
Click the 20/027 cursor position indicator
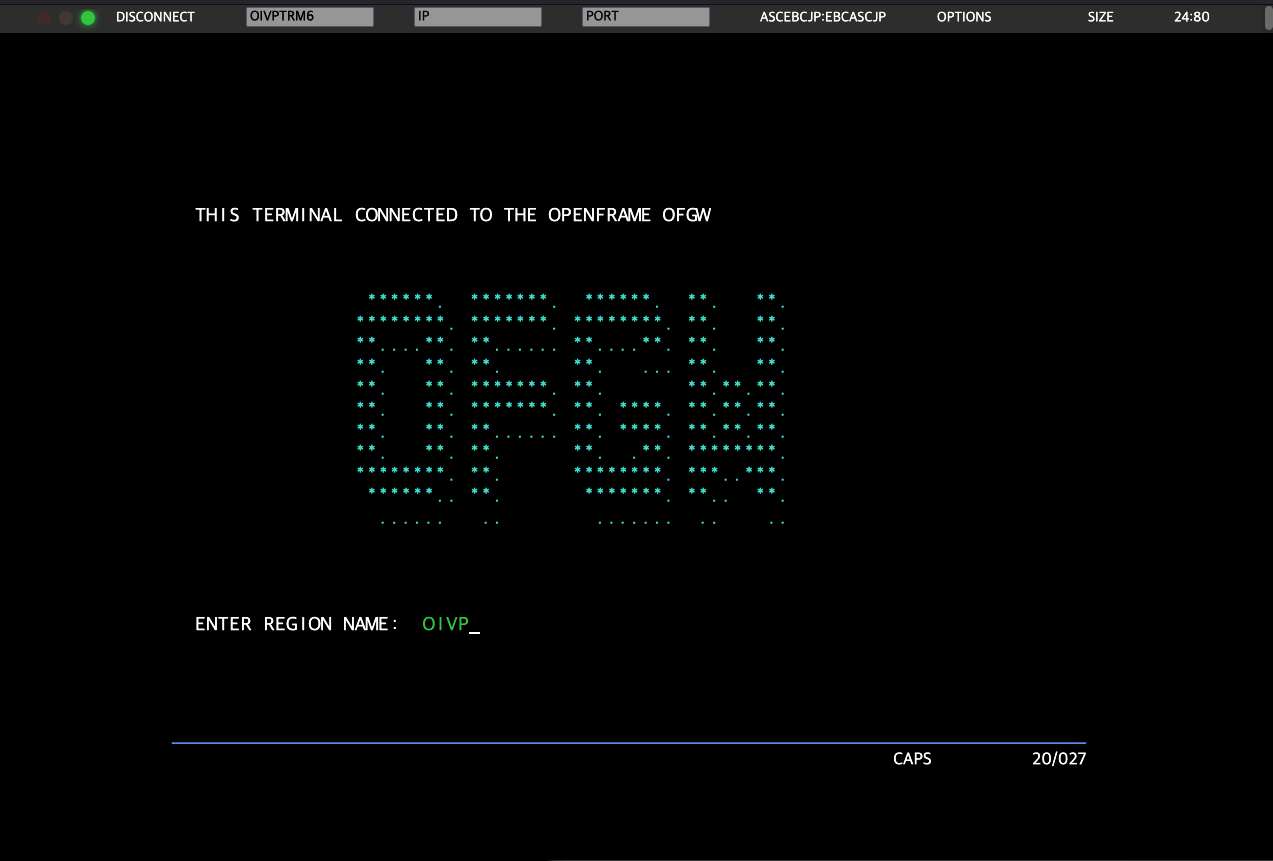(1058, 759)
